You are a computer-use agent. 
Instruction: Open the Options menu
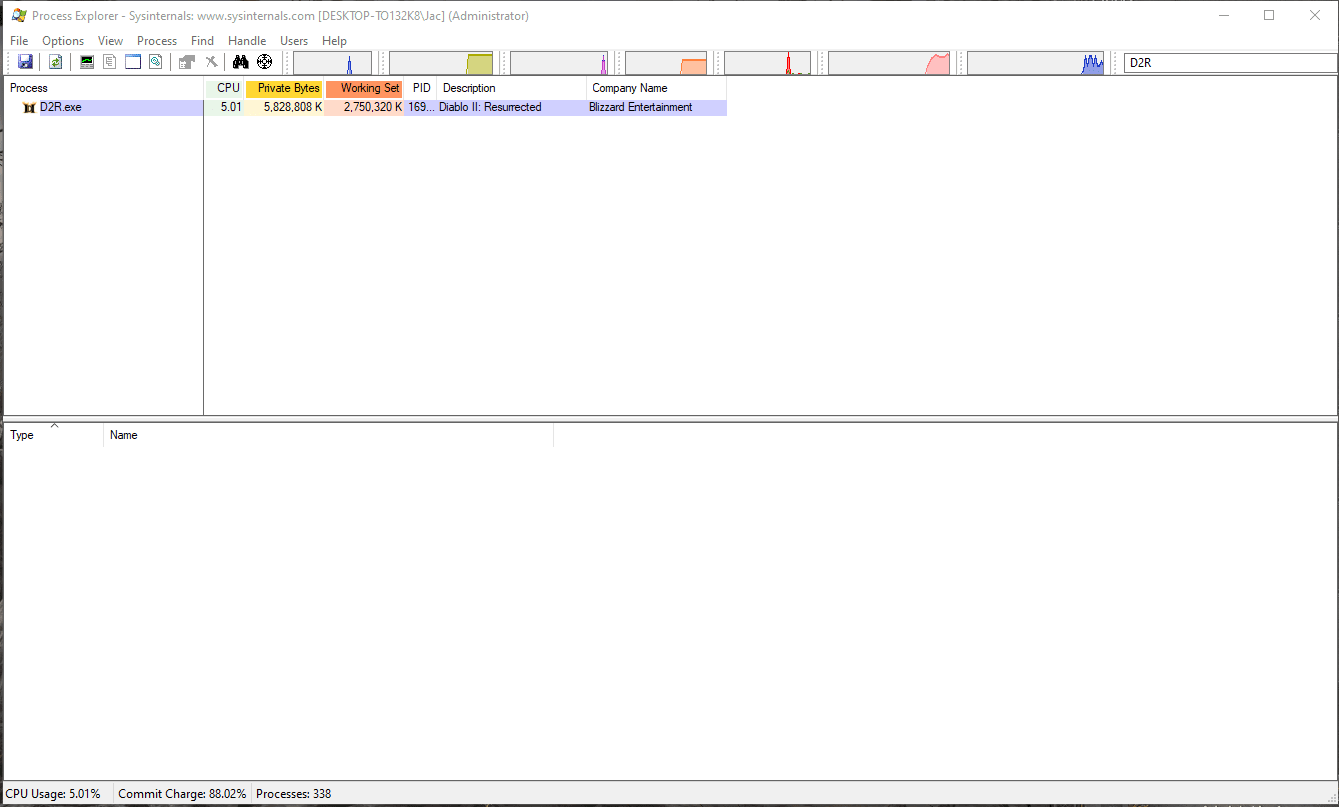click(63, 41)
